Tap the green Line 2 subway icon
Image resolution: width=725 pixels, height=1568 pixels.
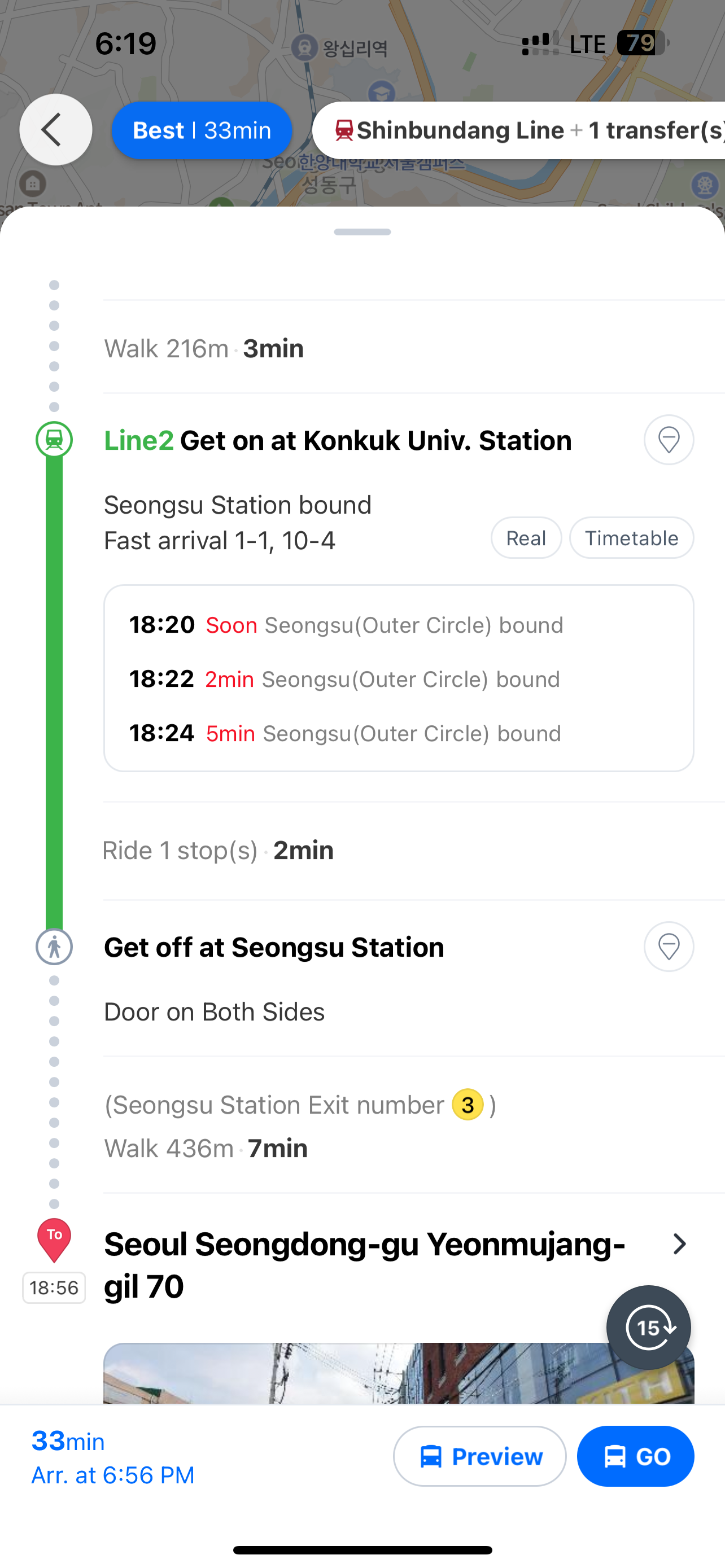pyautogui.click(x=54, y=440)
